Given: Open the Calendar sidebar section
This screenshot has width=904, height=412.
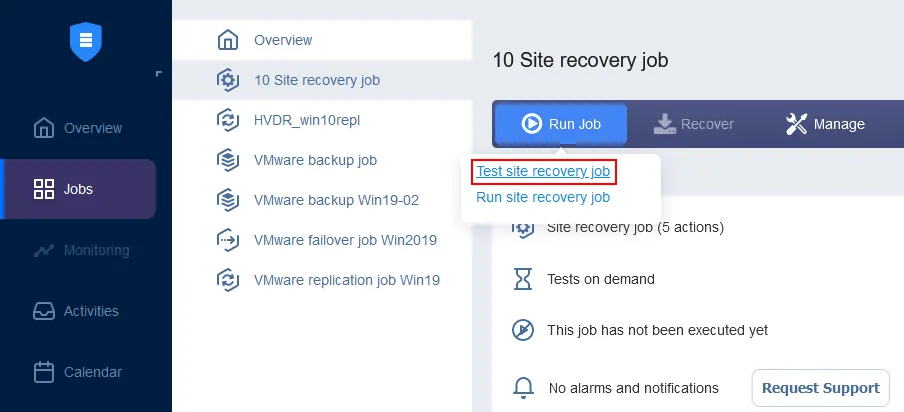Looking at the screenshot, I should pos(78,372).
